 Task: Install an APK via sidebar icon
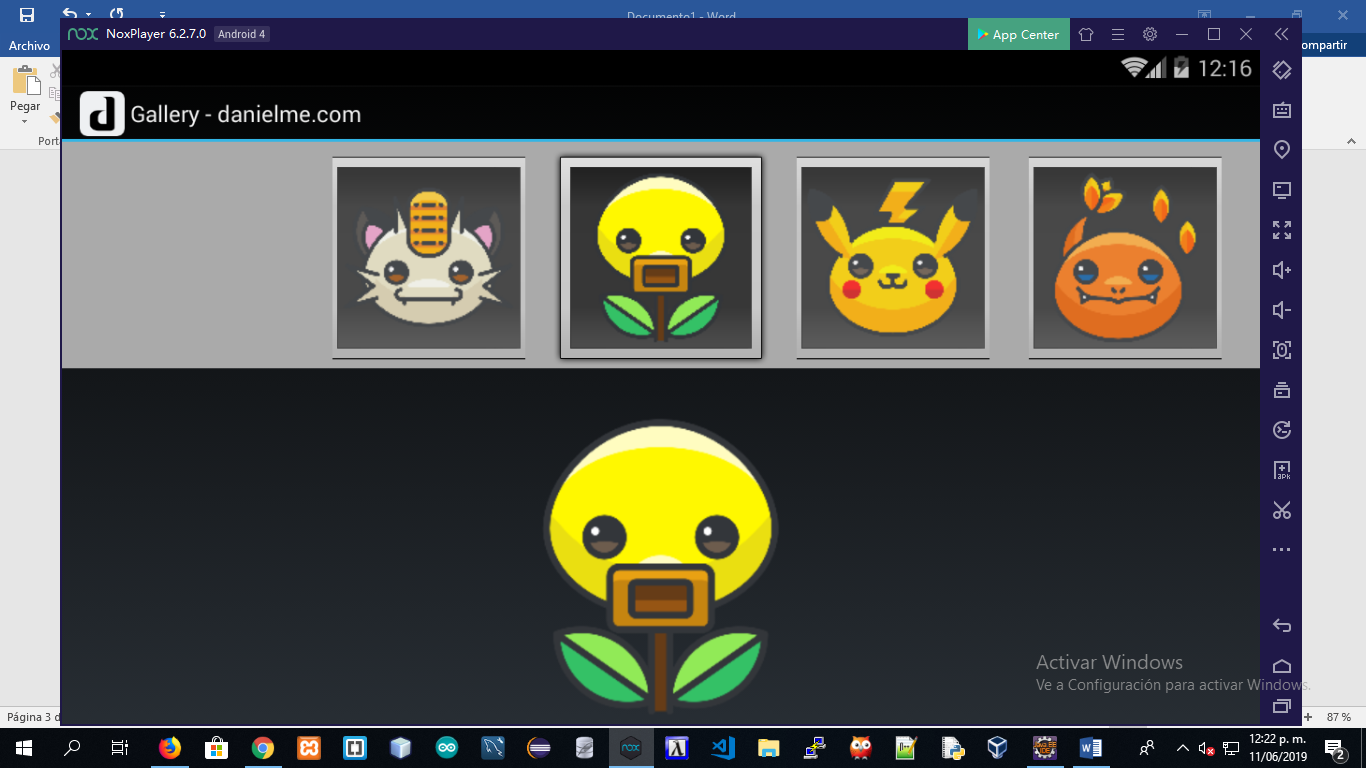[1282, 470]
